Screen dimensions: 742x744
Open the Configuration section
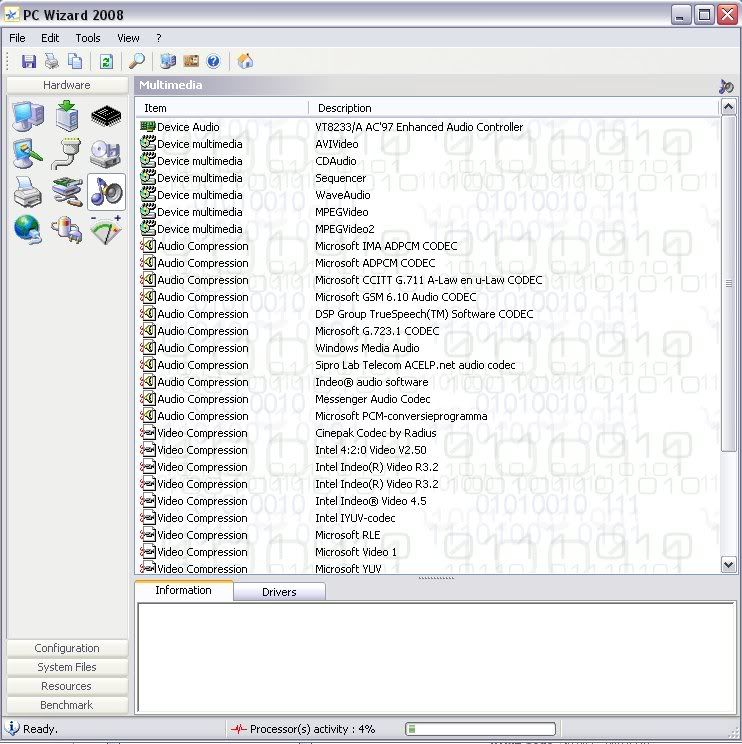coord(67,648)
